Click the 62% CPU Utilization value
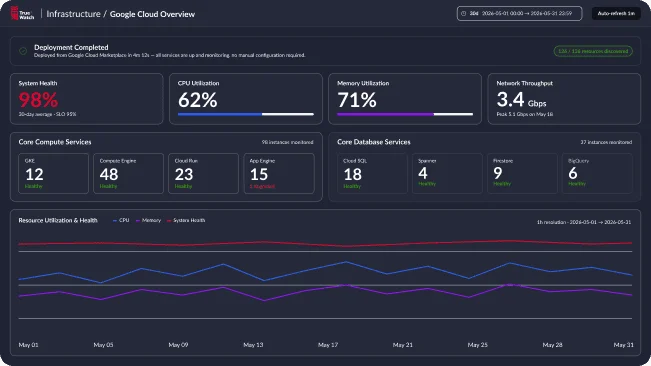The height and width of the screenshot is (366, 651). pos(198,100)
